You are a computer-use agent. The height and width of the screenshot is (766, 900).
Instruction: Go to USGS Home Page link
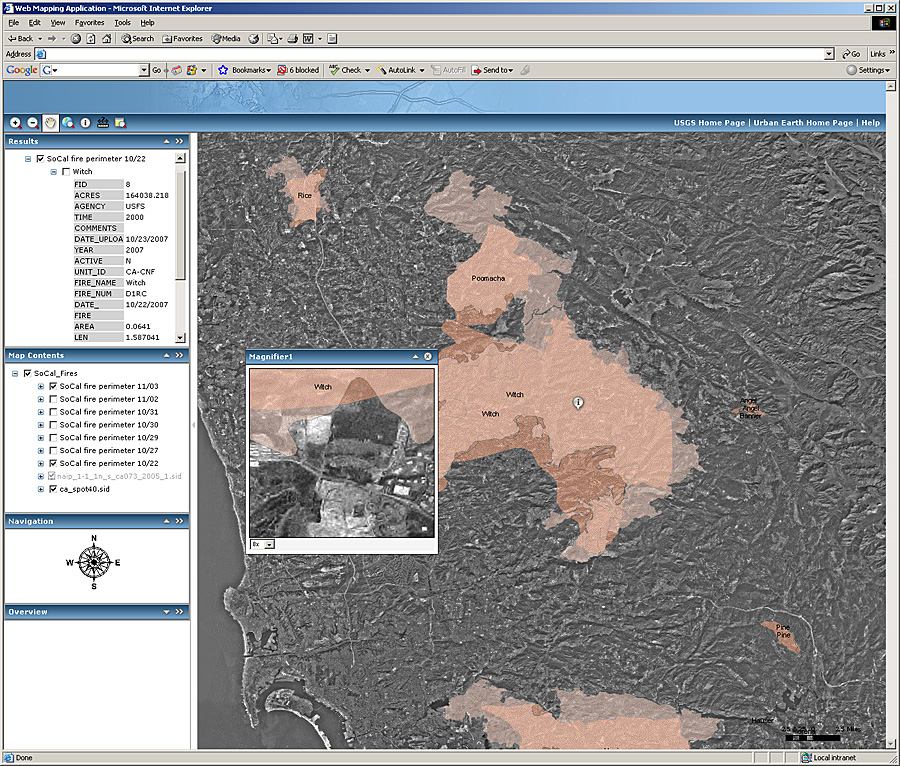709,123
